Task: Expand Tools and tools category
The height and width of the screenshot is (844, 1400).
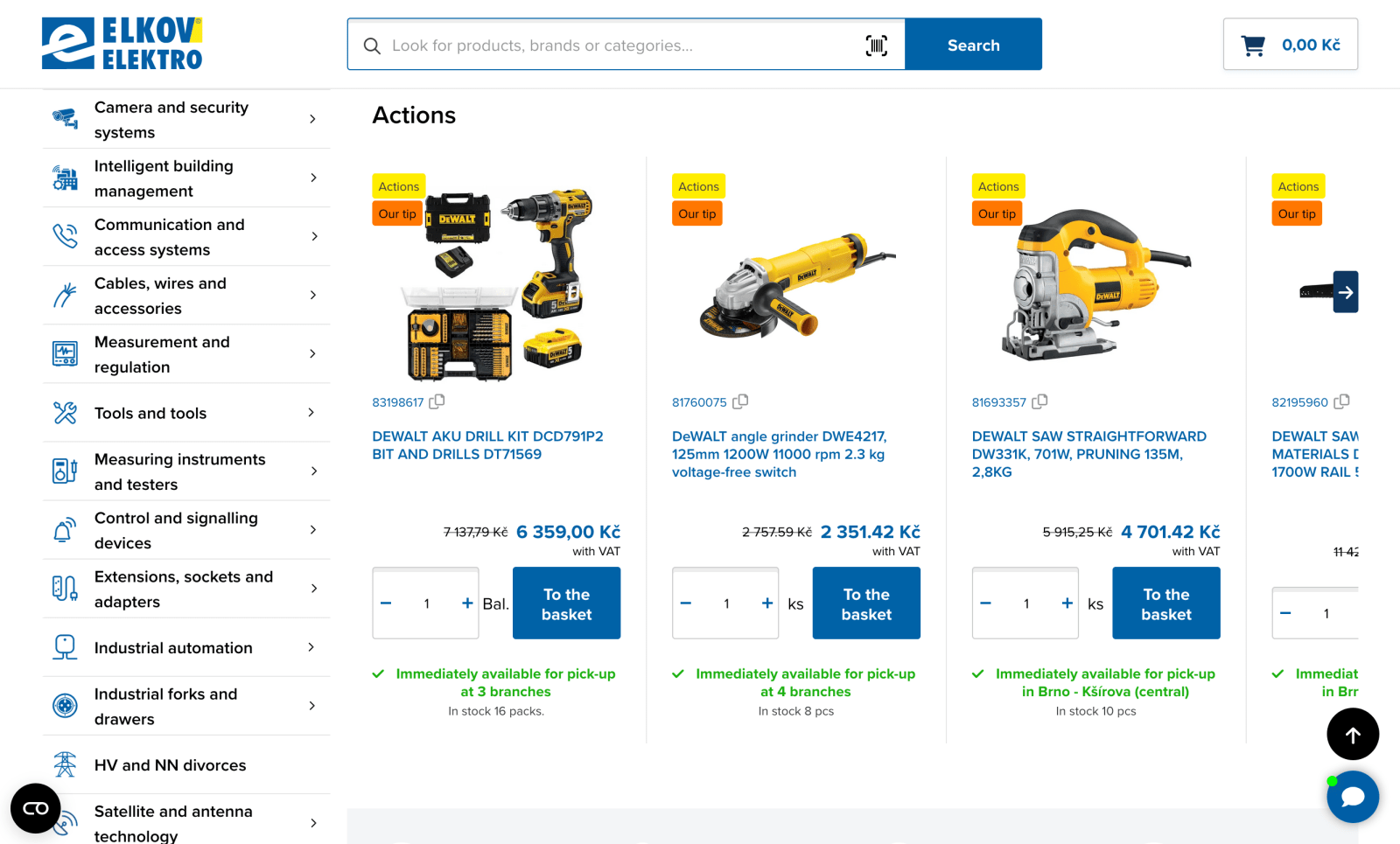Action: point(312,413)
